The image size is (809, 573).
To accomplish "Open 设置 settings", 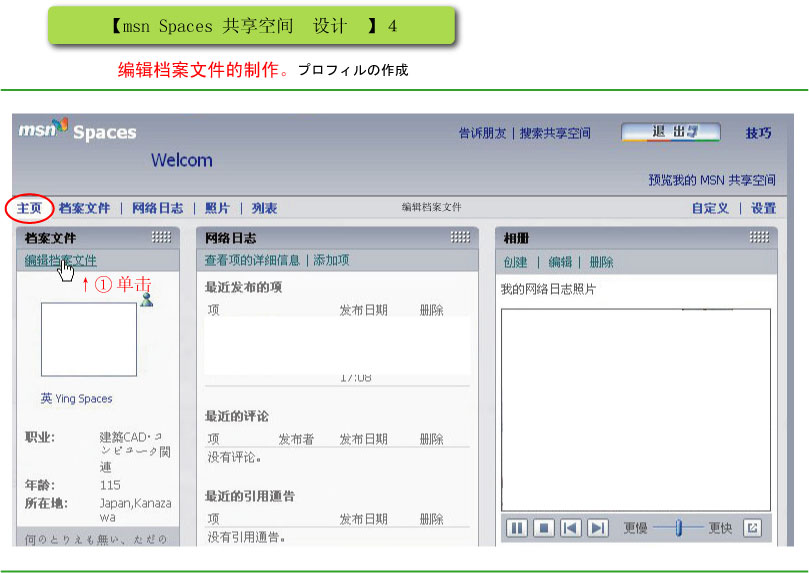I will pyautogui.click(x=763, y=208).
